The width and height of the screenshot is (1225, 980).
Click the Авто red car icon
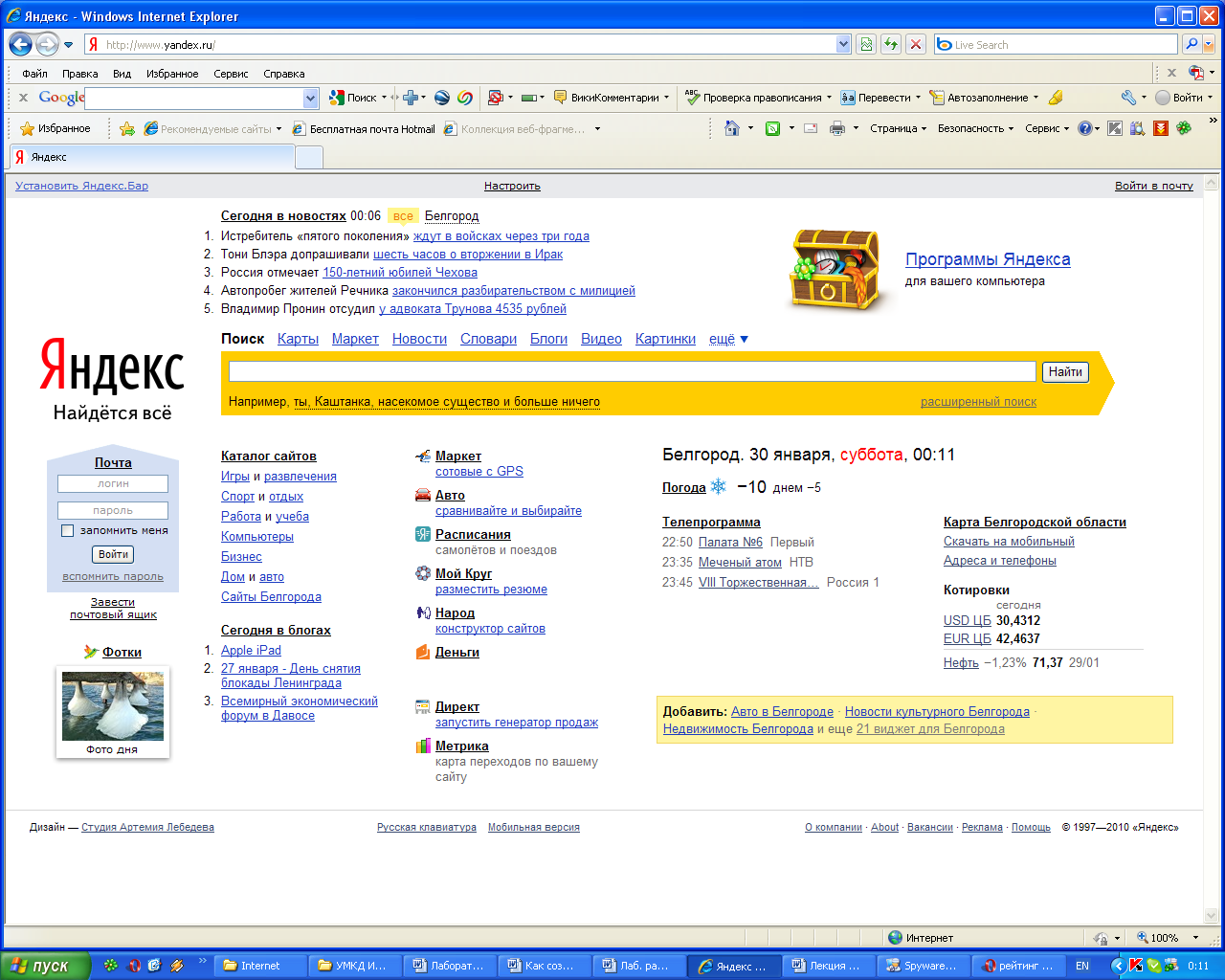[423, 495]
